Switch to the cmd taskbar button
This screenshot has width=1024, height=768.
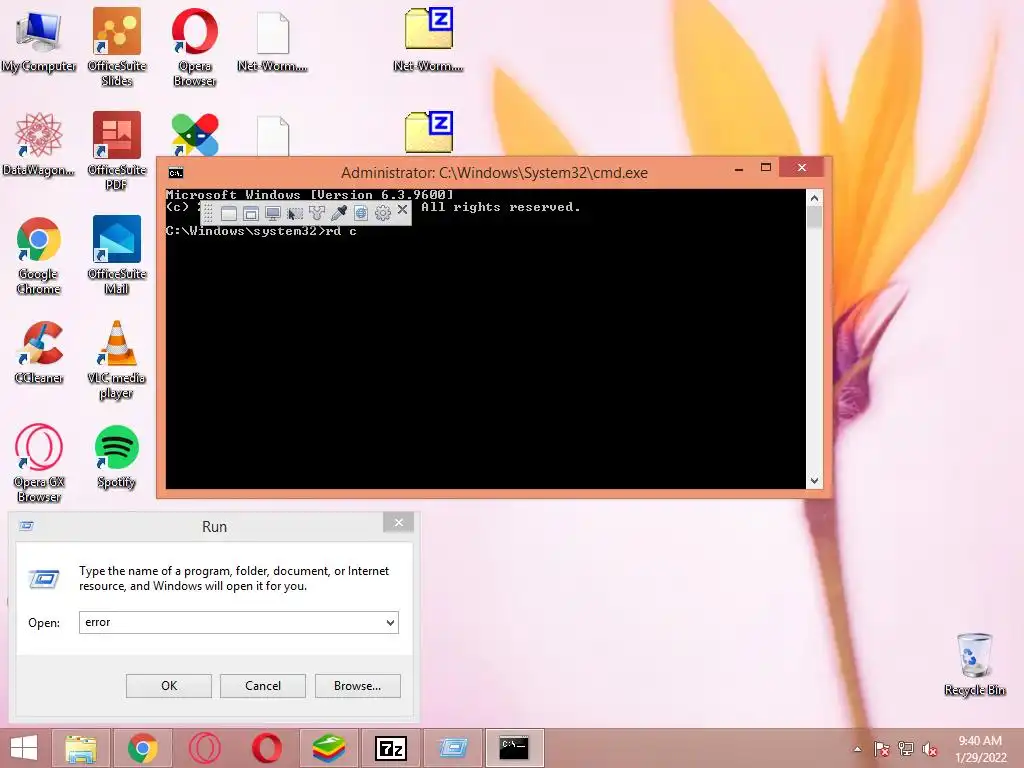click(515, 748)
